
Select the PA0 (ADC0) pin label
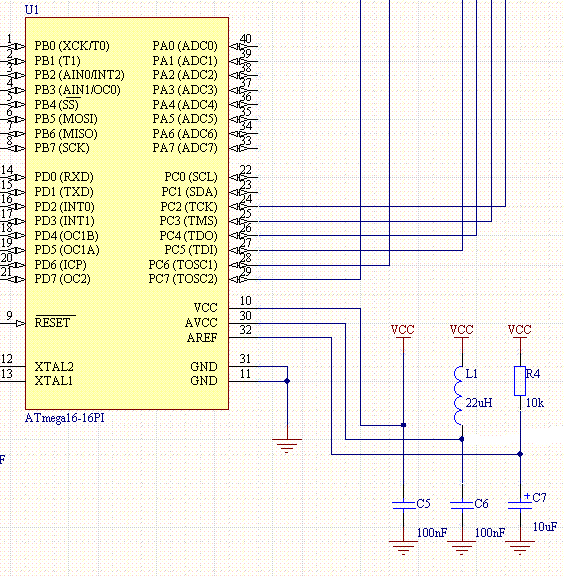coord(185,46)
